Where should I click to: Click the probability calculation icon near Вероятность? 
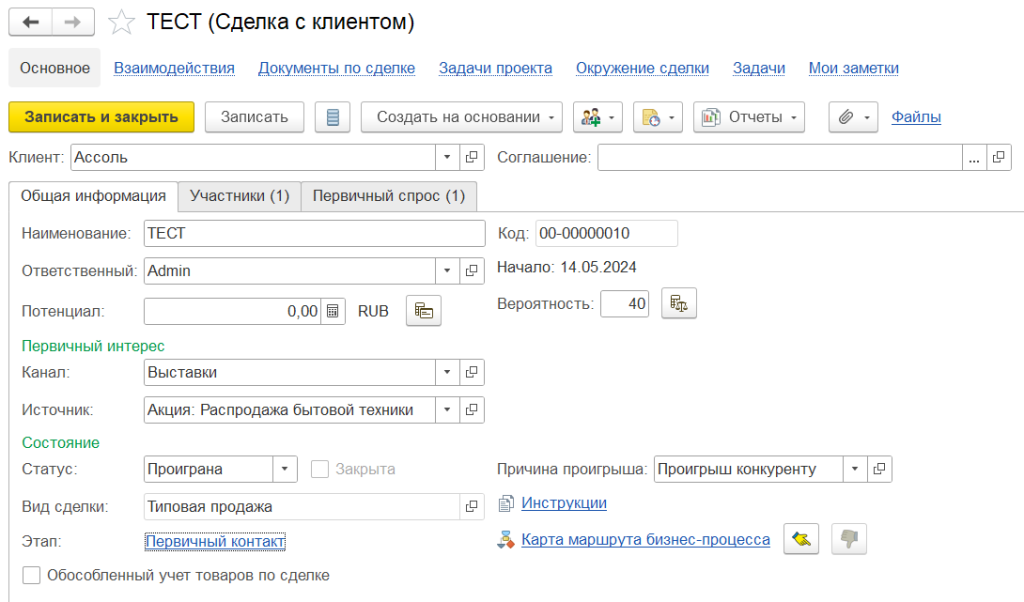(x=679, y=303)
